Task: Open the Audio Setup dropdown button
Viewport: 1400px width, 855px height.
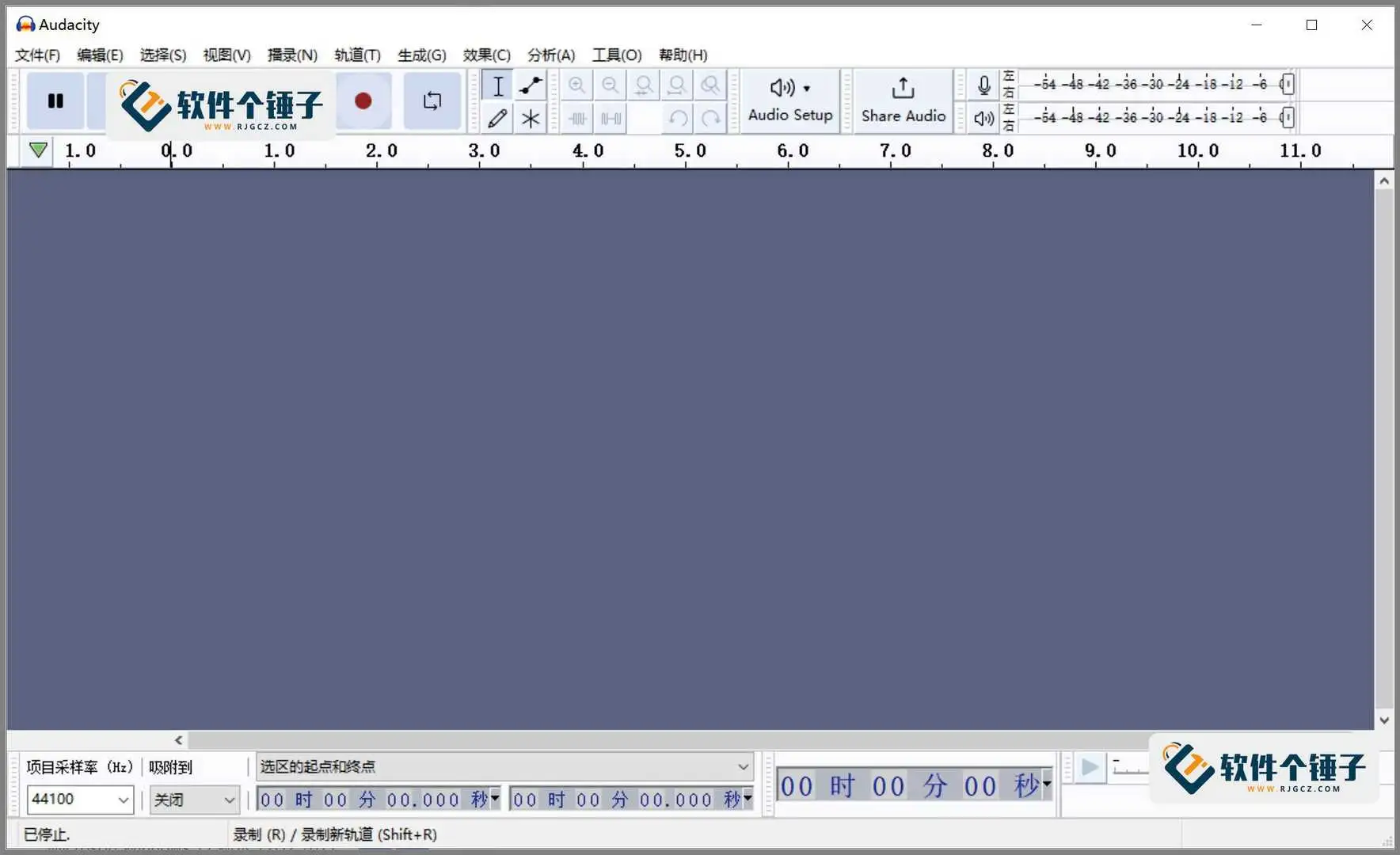Action: 790,101
